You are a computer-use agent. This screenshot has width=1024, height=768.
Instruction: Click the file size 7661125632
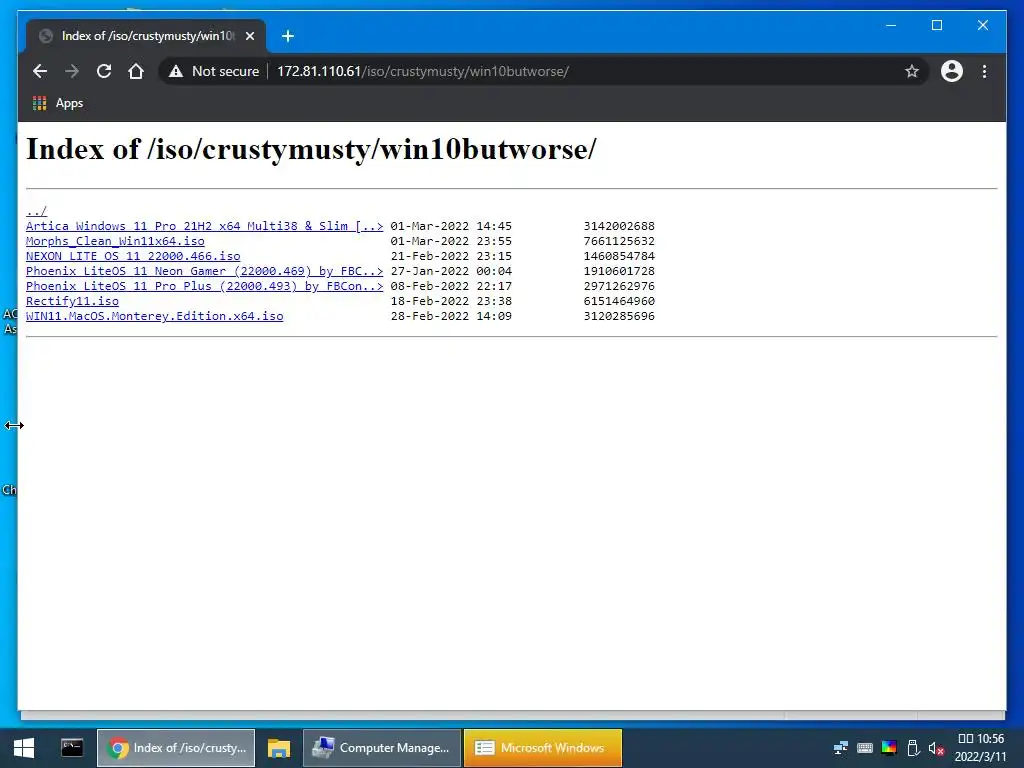tap(619, 241)
